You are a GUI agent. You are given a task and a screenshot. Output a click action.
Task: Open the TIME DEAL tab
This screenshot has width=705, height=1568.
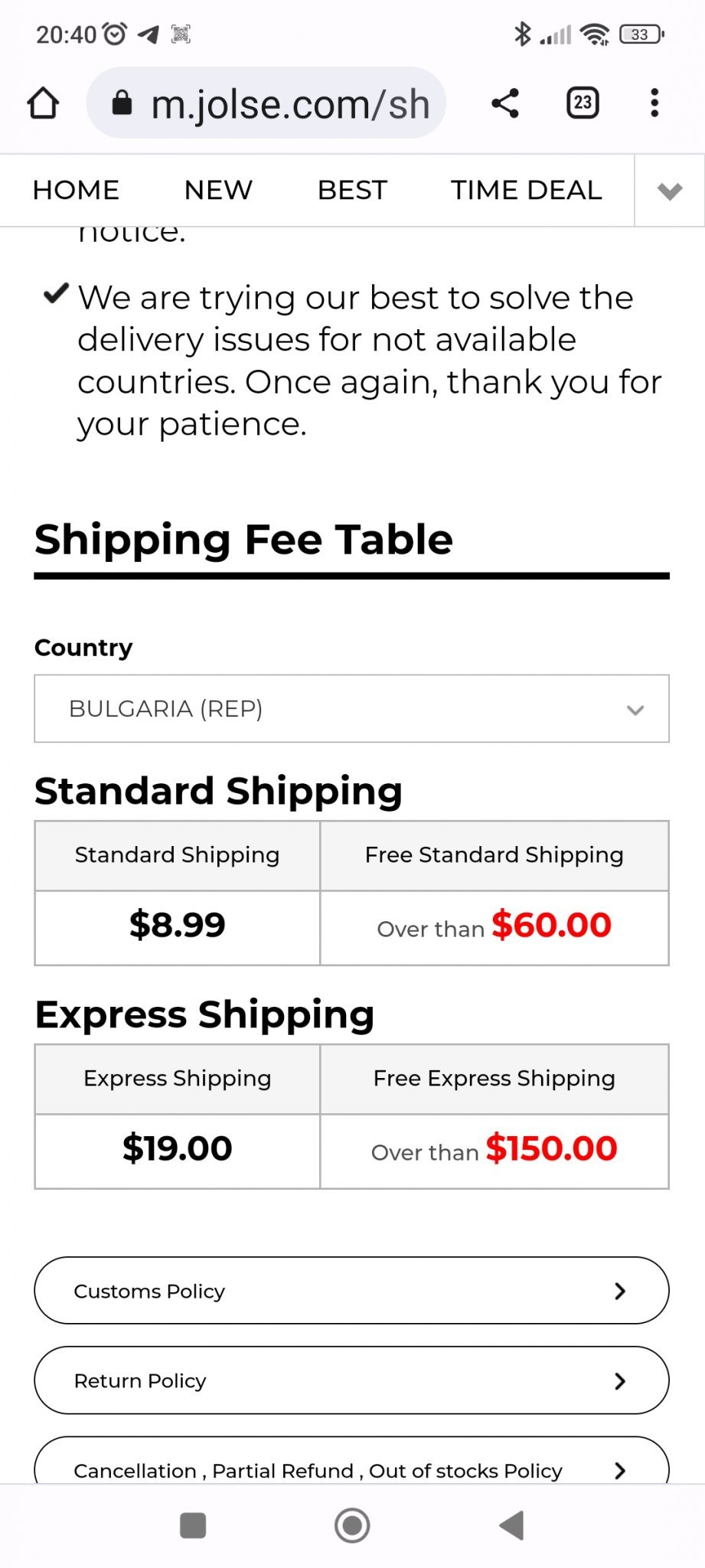(x=526, y=191)
